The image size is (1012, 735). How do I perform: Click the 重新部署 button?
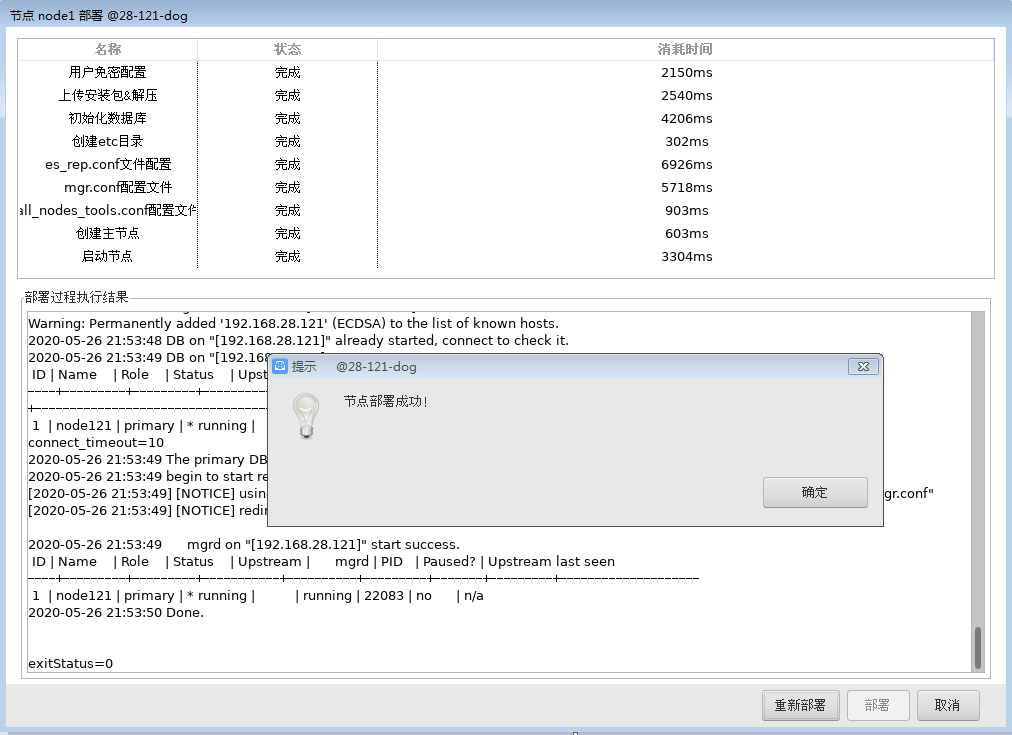pyautogui.click(x=800, y=705)
